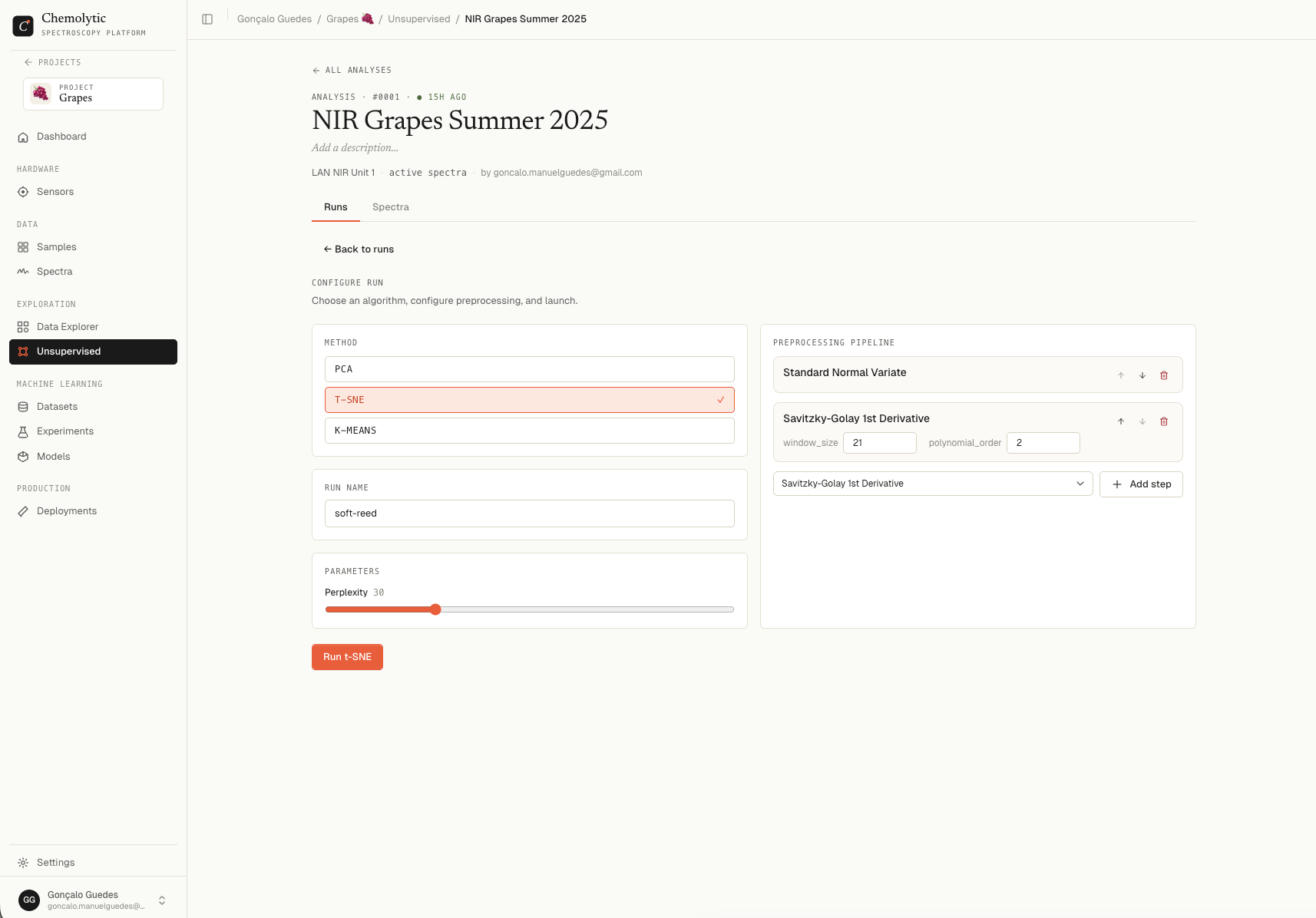This screenshot has width=1316, height=918.
Task: Click the NIR Grapes Summer 2025 title
Action: point(460,121)
